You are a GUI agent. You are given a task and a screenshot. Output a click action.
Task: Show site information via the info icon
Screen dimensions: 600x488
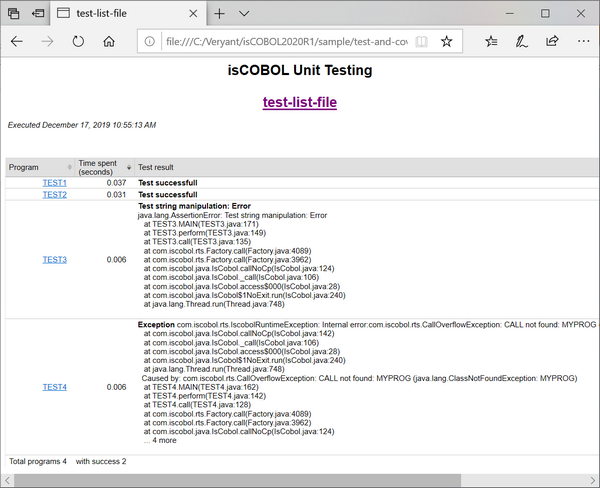148,42
